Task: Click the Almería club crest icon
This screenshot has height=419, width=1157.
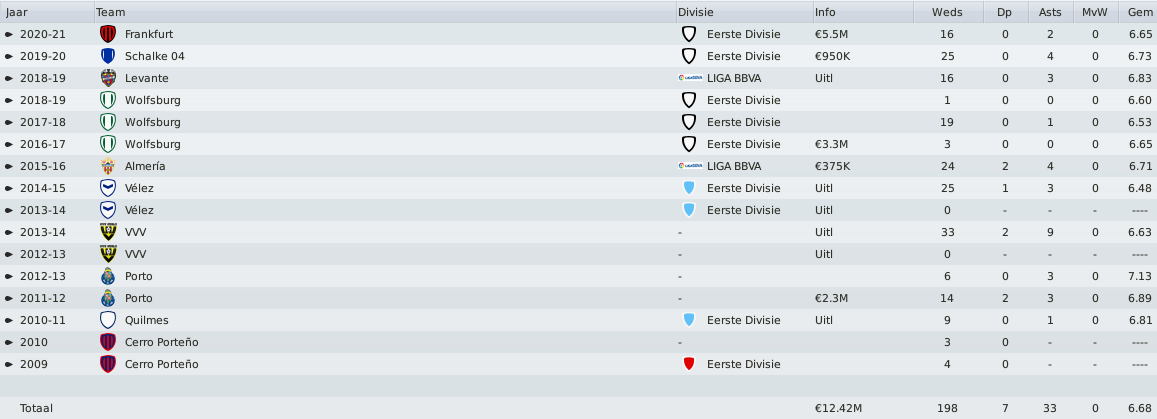Action: click(x=108, y=166)
